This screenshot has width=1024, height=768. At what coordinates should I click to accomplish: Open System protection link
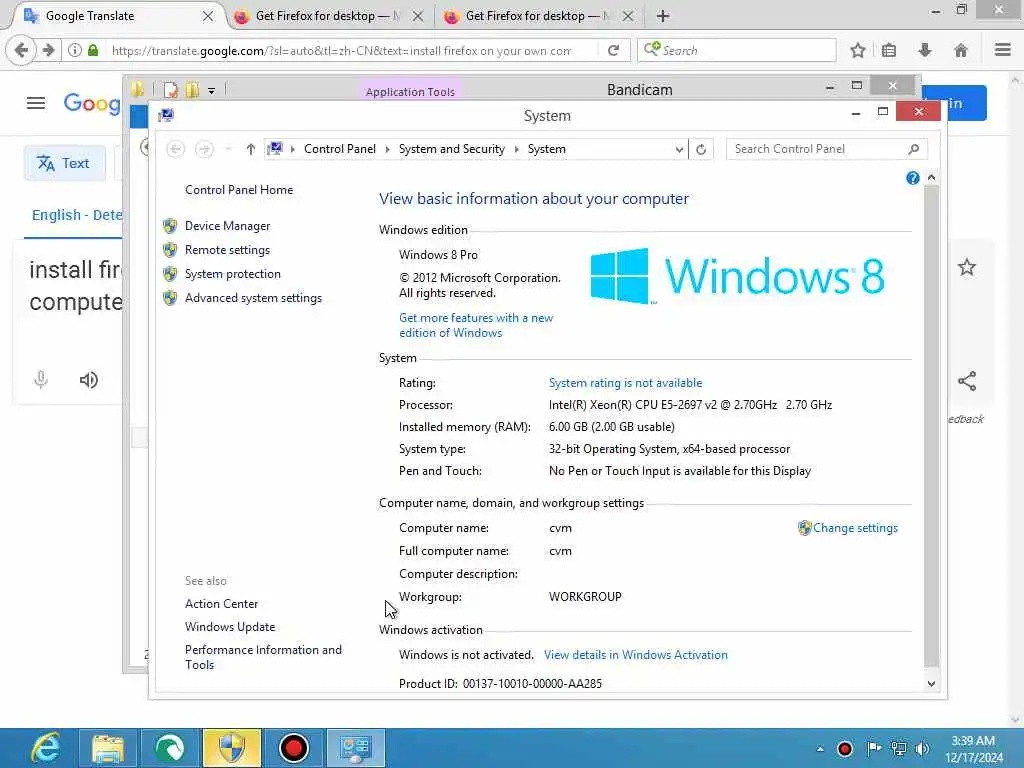pos(232,274)
